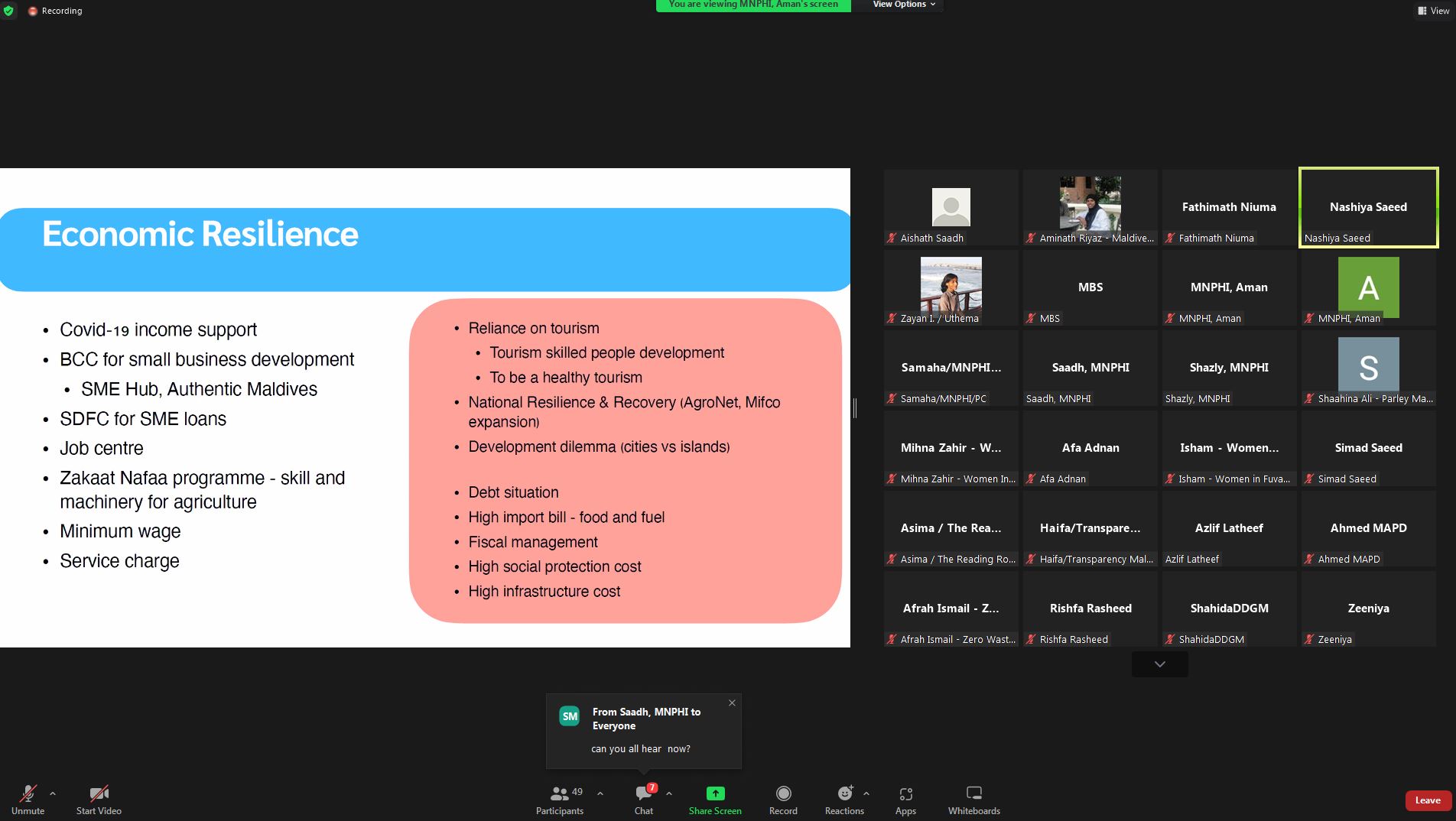This screenshot has width=1456, height=821.
Task: Open the Reactions smiley icon
Action: (x=844, y=794)
